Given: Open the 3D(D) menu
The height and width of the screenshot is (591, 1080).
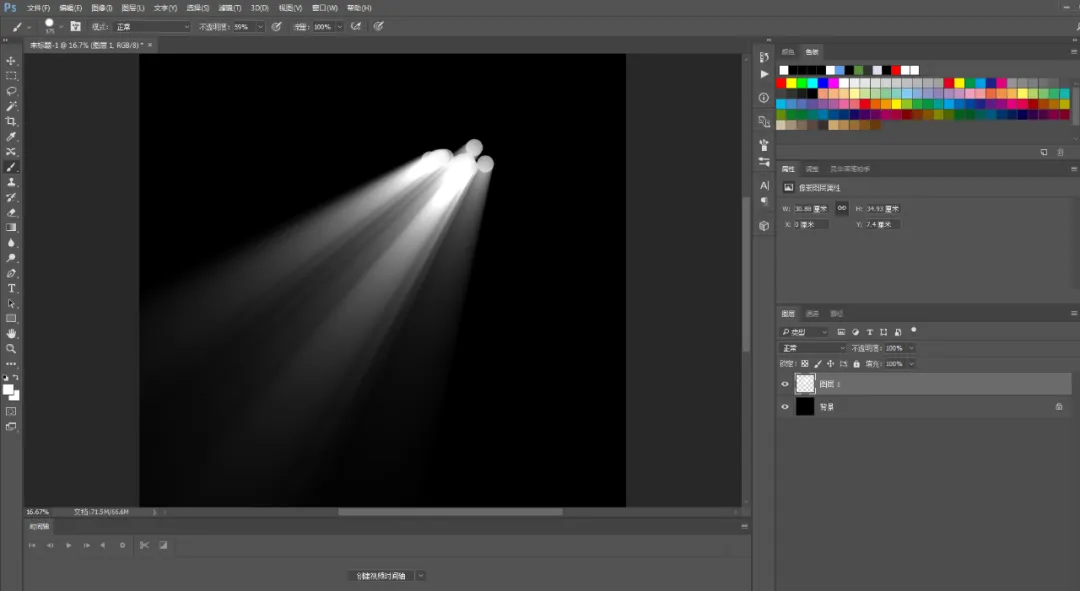Looking at the screenshot, I should click(x=260, y=8).
